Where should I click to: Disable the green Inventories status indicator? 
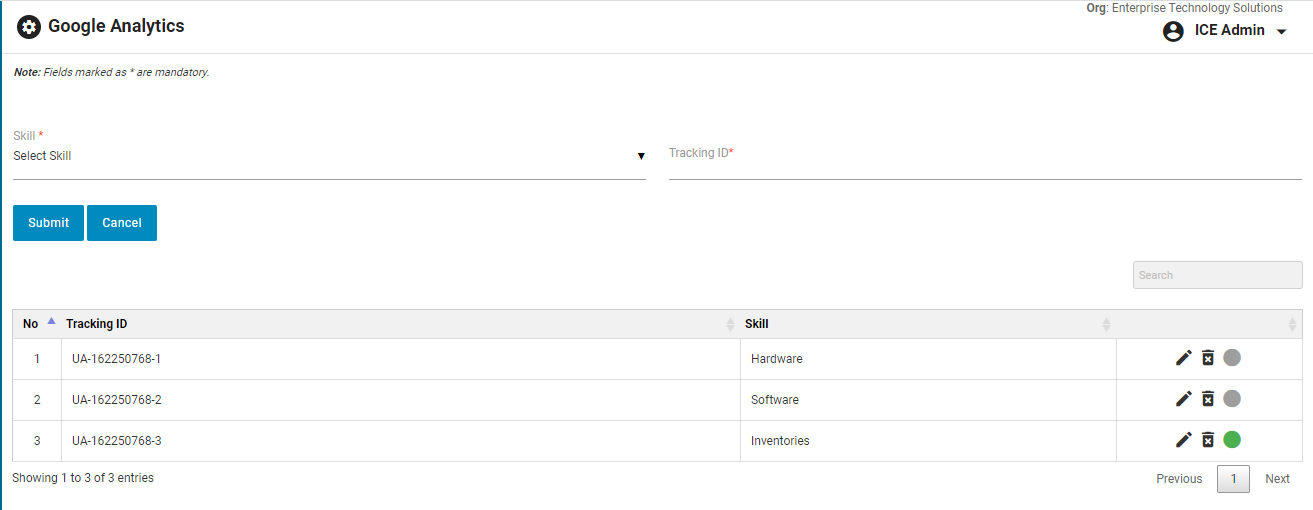(1232, 440)
